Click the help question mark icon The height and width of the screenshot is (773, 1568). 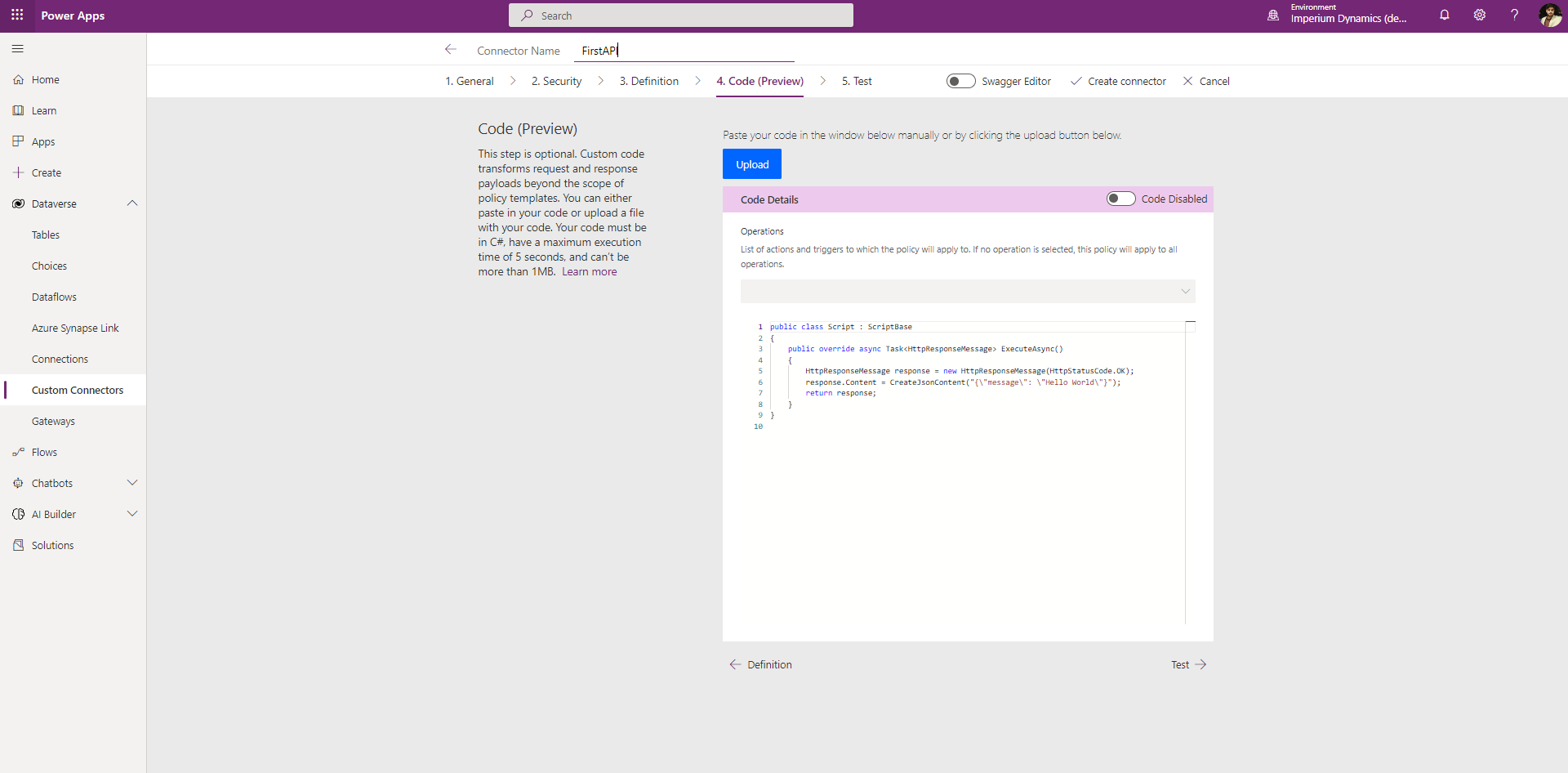1514,16
